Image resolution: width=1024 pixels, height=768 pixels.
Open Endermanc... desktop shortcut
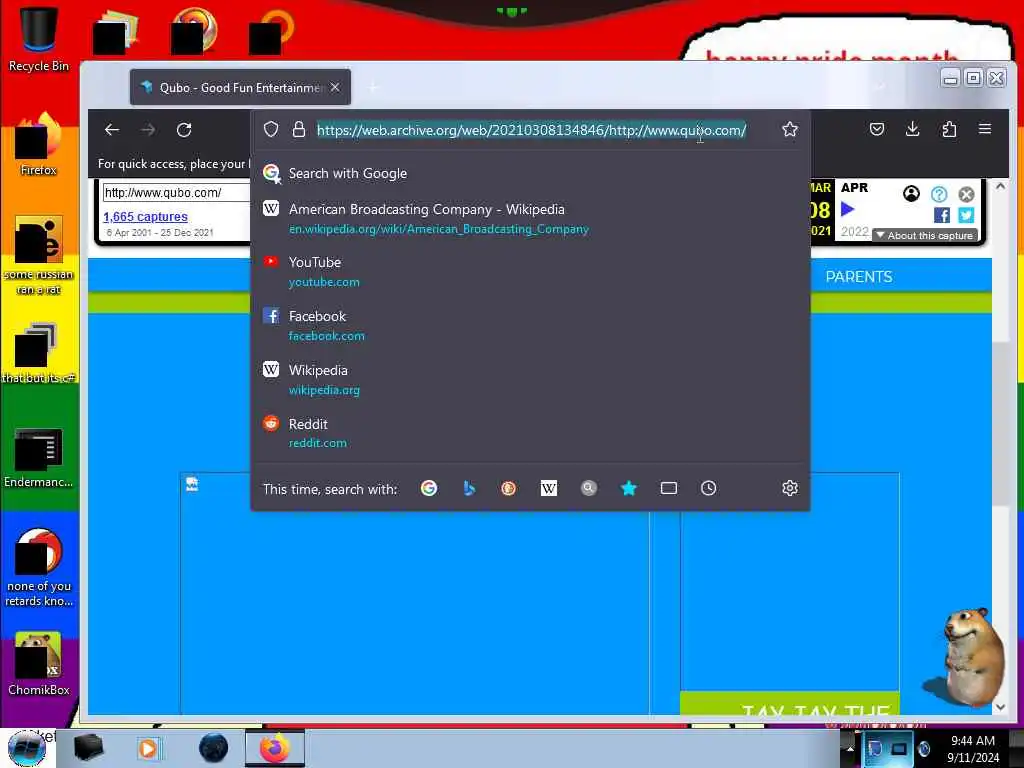tap(39, 458)
